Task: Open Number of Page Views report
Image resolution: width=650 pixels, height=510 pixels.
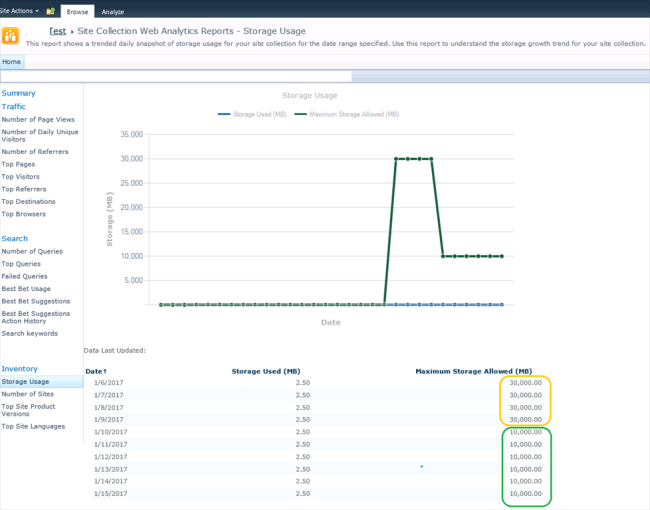Action: tap(38, 119)
